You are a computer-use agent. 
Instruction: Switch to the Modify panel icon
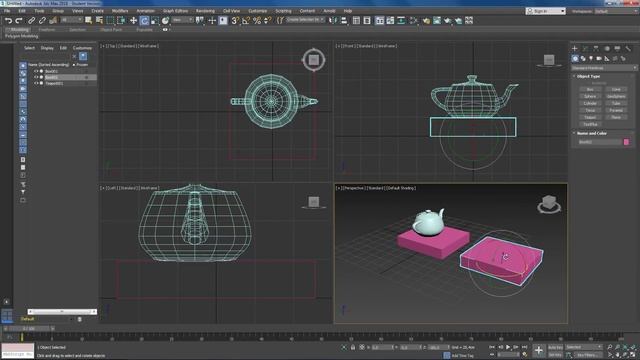[x=585, y=48]
